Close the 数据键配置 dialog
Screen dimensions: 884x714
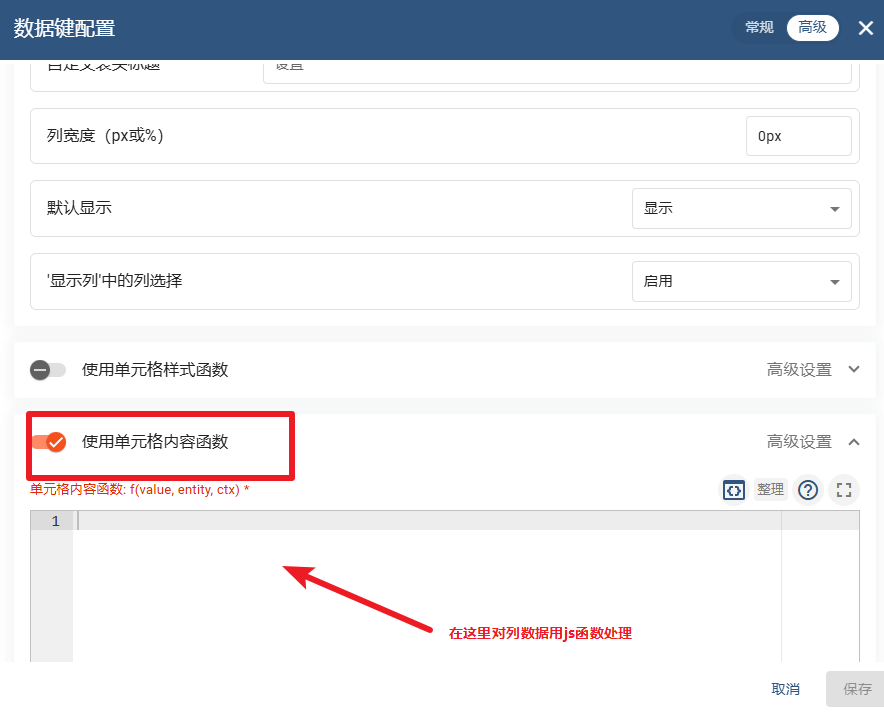pos(865,28)
